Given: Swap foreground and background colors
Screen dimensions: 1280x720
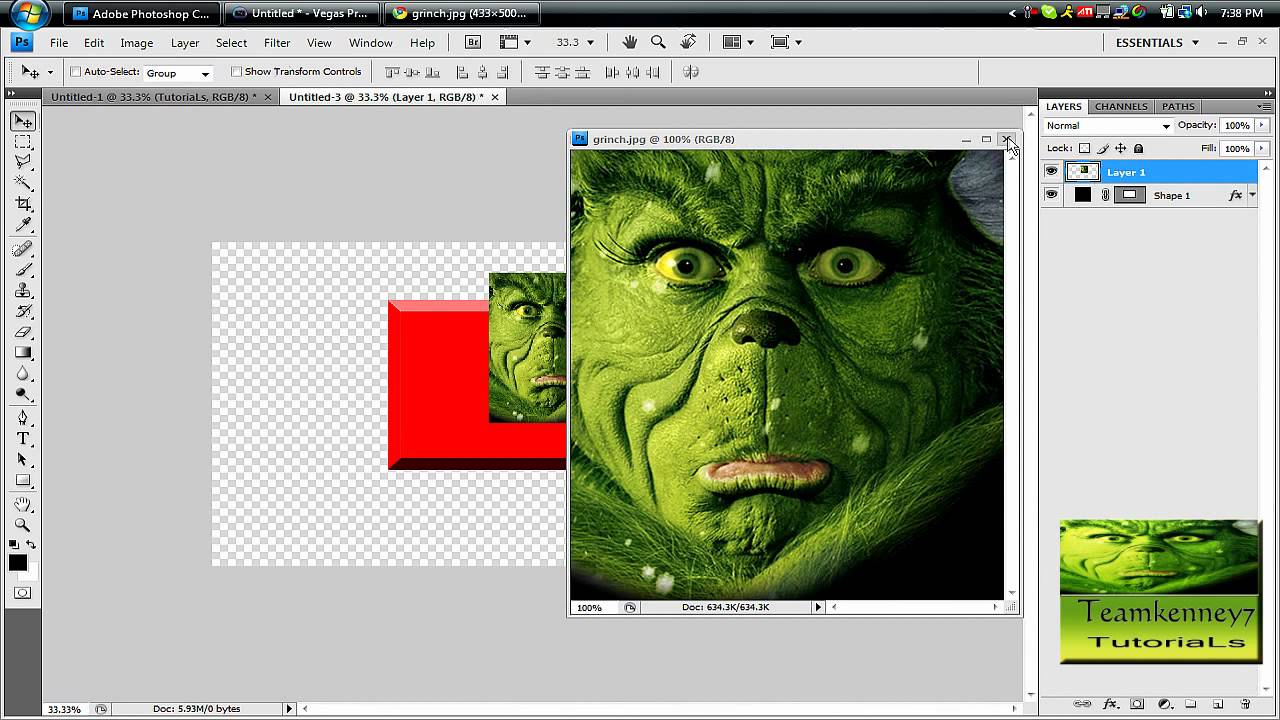Looking at the screenshot, I should pos(31,545).
